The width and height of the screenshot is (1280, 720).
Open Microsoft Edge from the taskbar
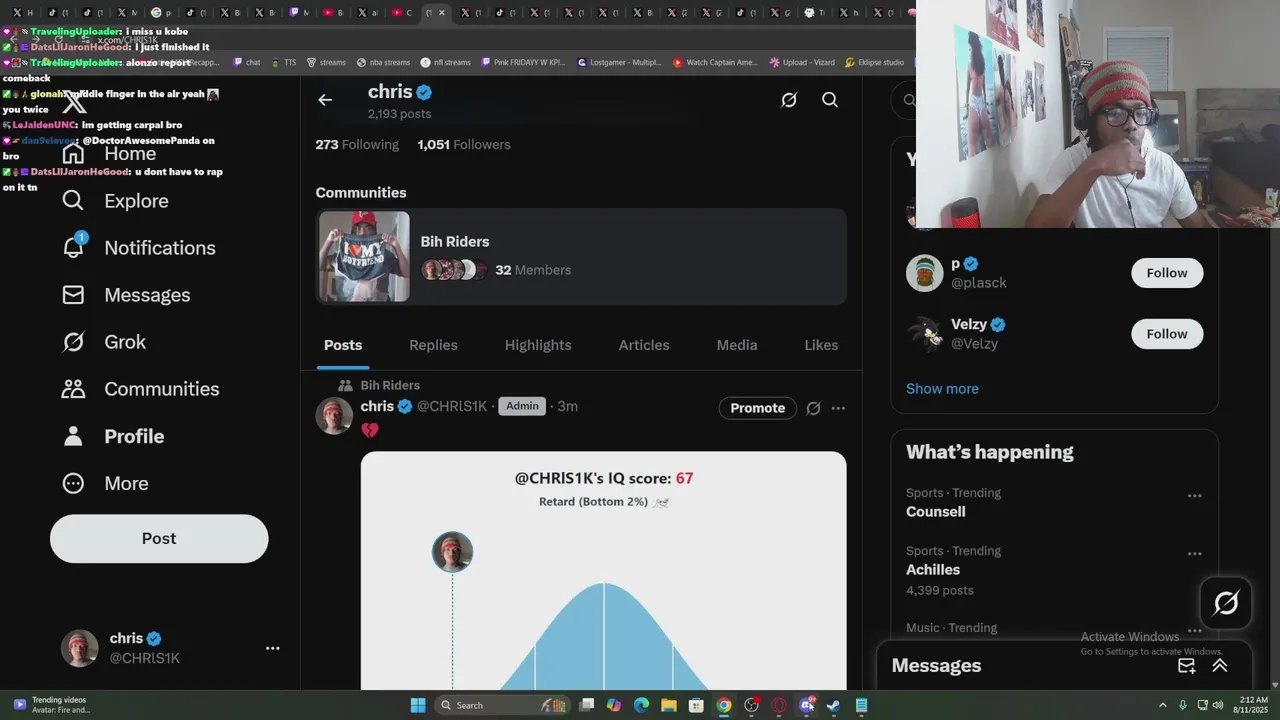point(641,705)
